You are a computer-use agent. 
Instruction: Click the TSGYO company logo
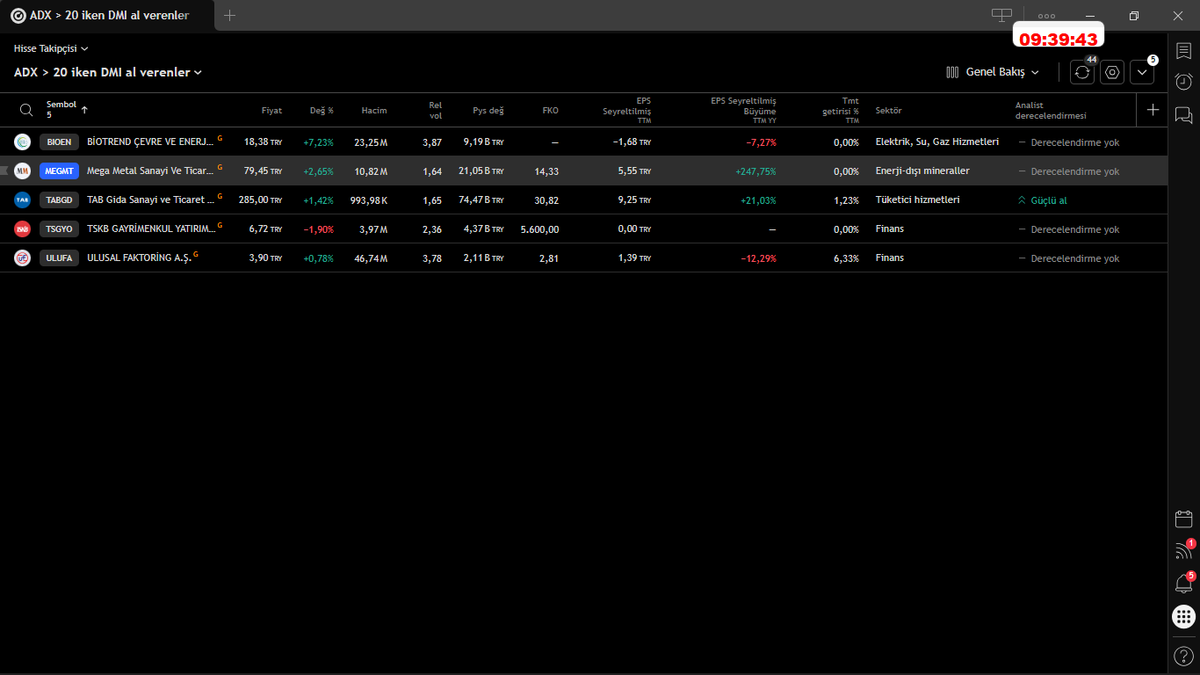coord(22,229)
